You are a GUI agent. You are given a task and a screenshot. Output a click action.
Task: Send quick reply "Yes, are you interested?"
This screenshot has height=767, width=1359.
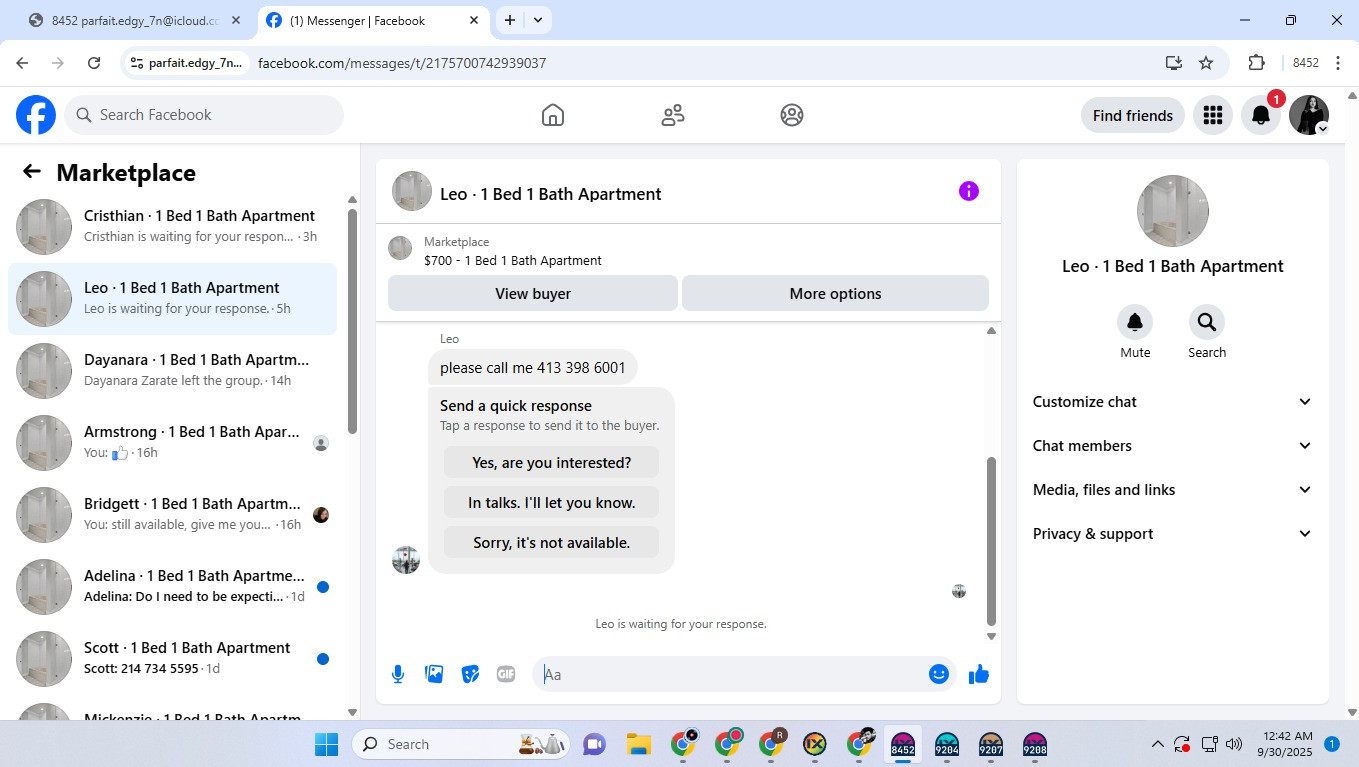(x=551, y=463)
